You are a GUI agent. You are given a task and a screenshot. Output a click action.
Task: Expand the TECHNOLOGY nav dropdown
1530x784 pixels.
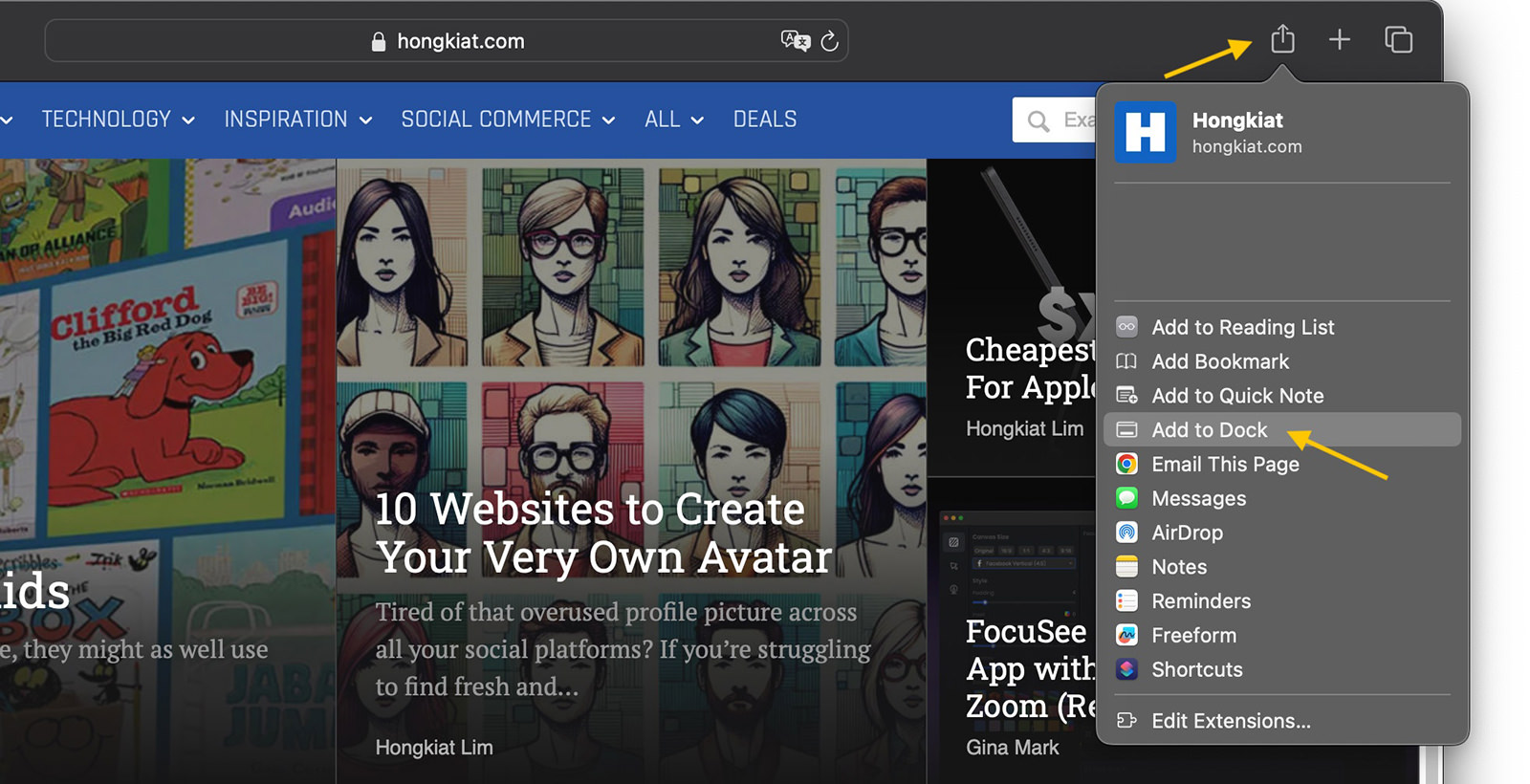click(118, 120)
